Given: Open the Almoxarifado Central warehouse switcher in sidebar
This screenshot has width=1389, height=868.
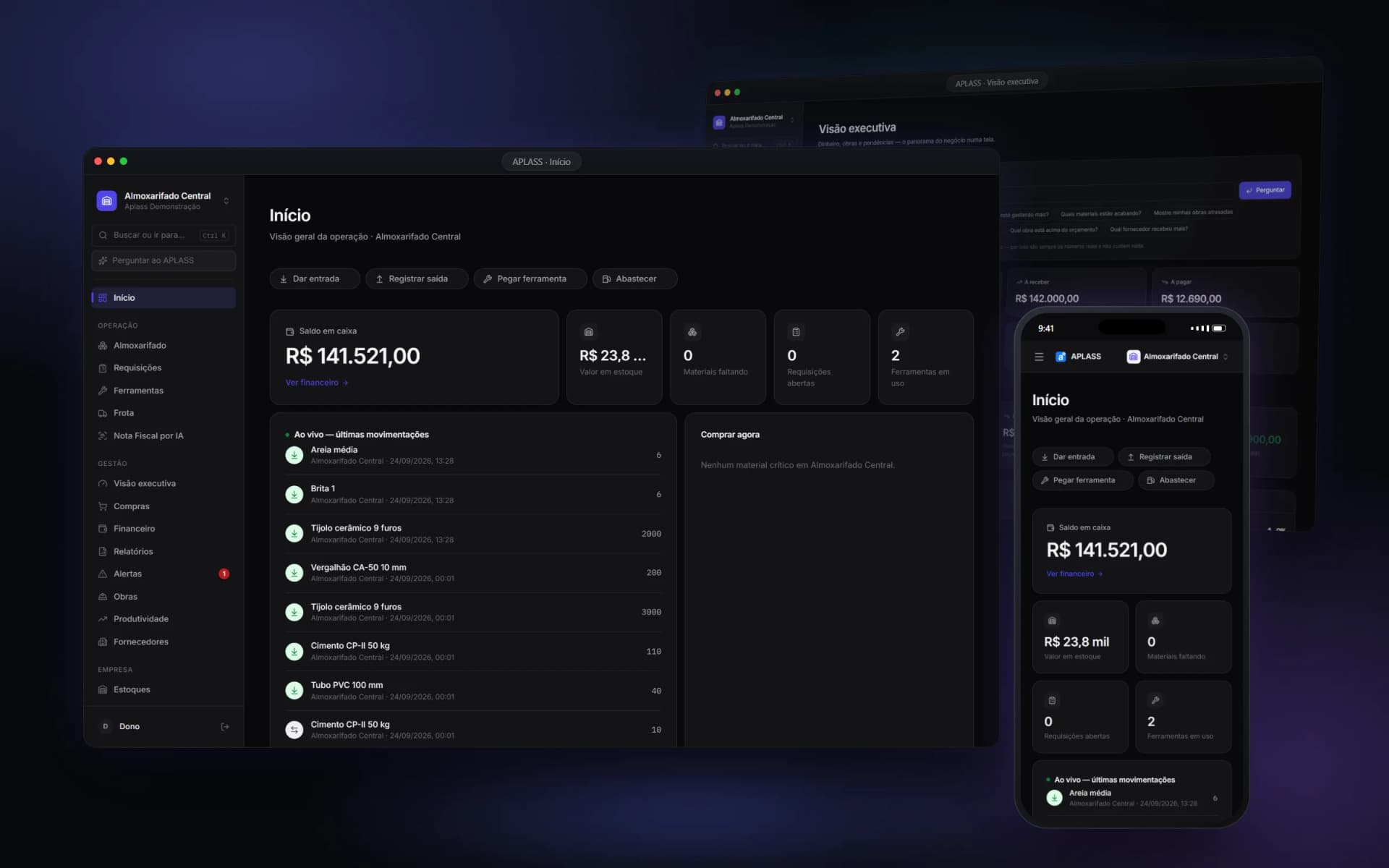Looking at the screenshot, I should (163, 200).
